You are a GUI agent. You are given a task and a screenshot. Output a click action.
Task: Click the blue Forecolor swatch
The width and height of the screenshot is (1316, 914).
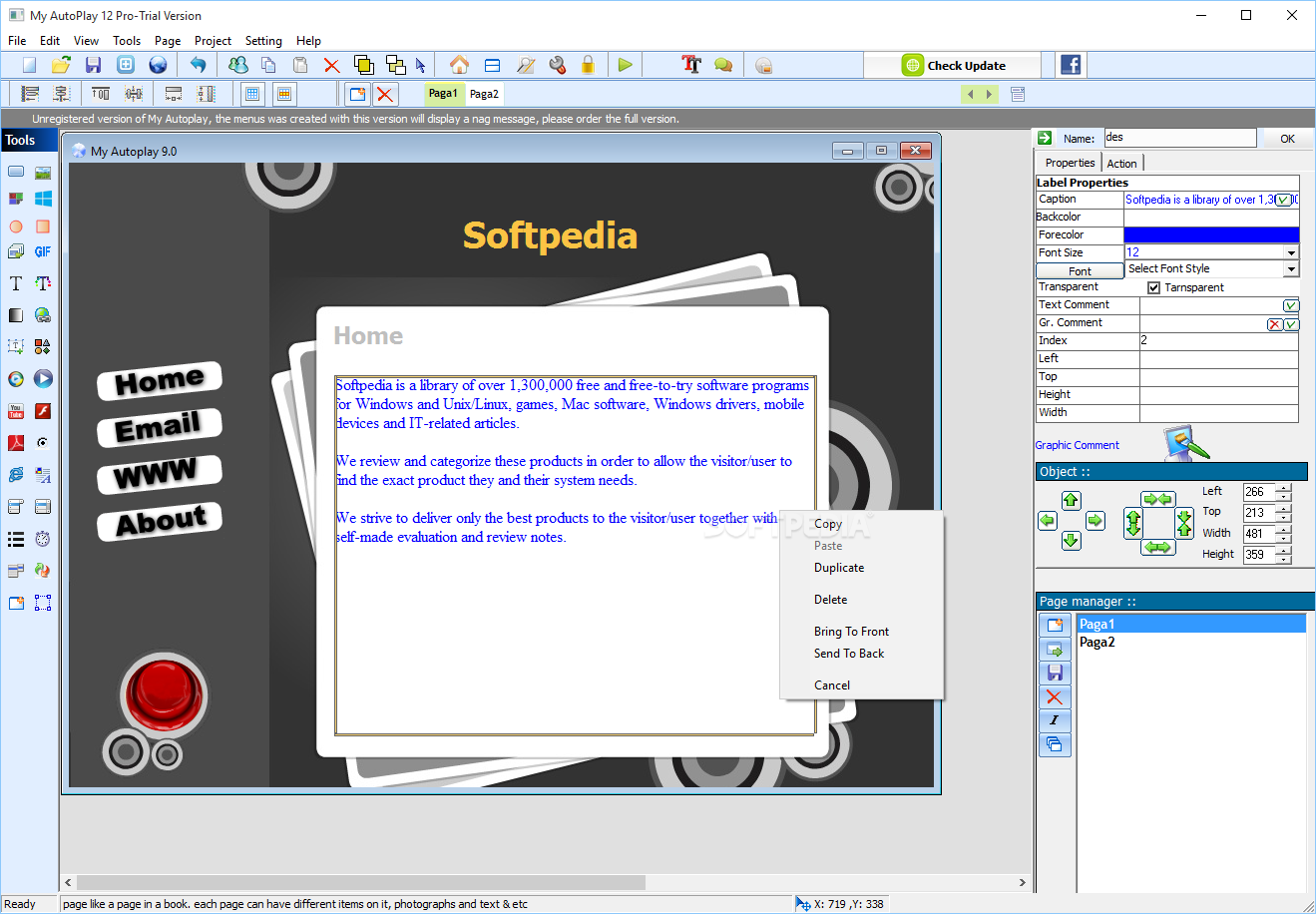click(x=1211, y=235)
